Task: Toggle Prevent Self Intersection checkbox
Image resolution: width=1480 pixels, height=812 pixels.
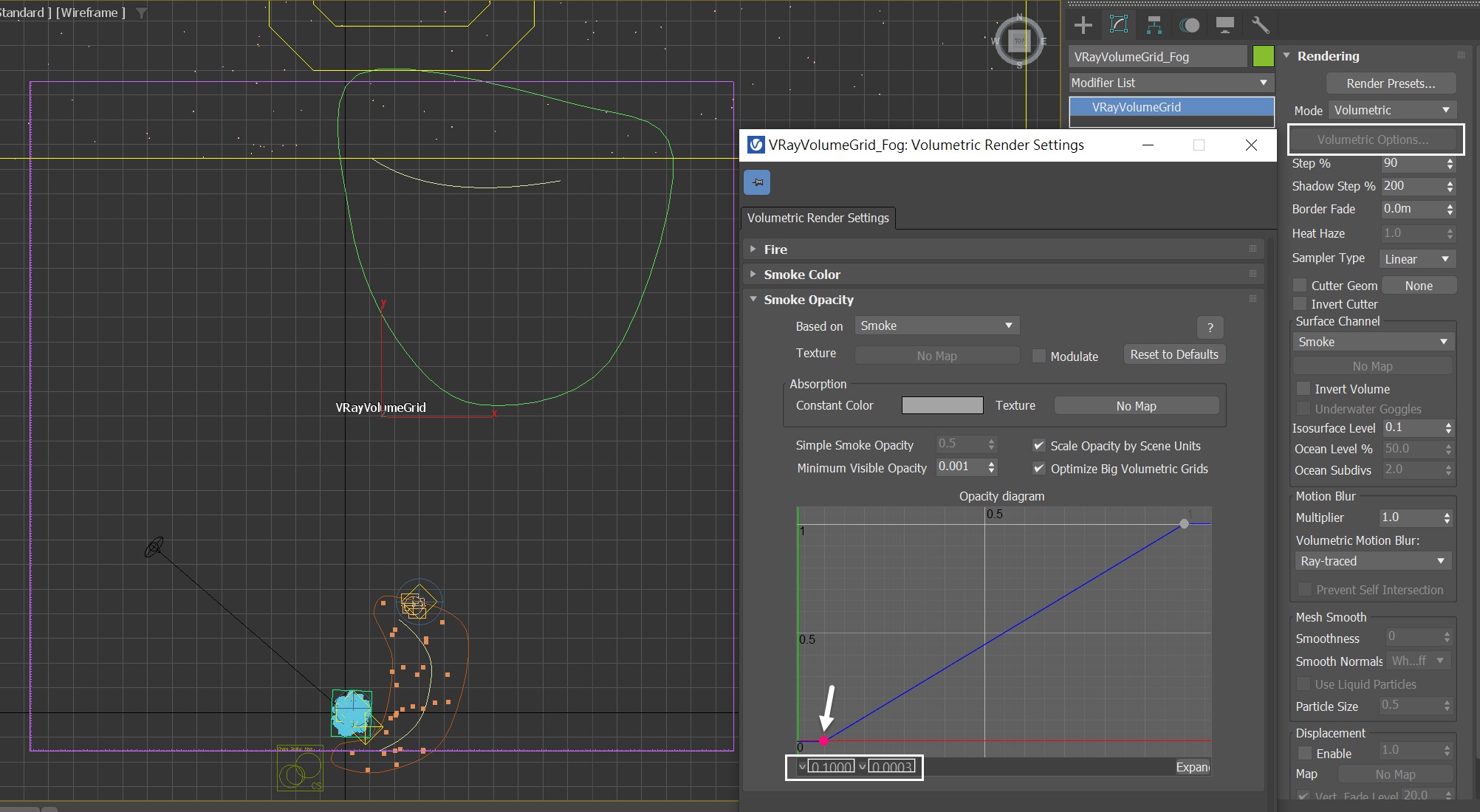Action: tap(1305, 589)
